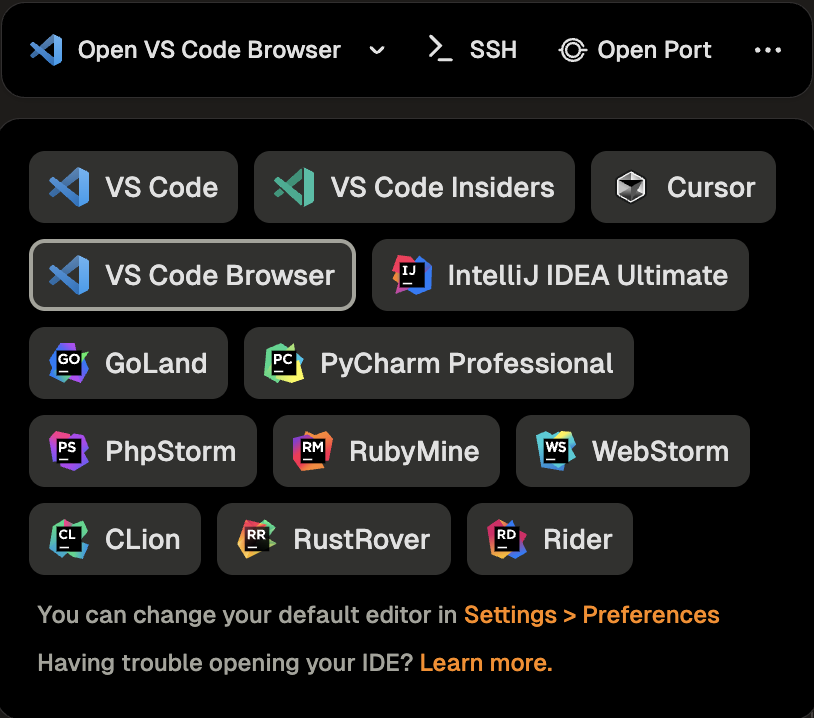Screen dimensions: 814x718
Task: Open the Learn more link
Action: [486, 663]
